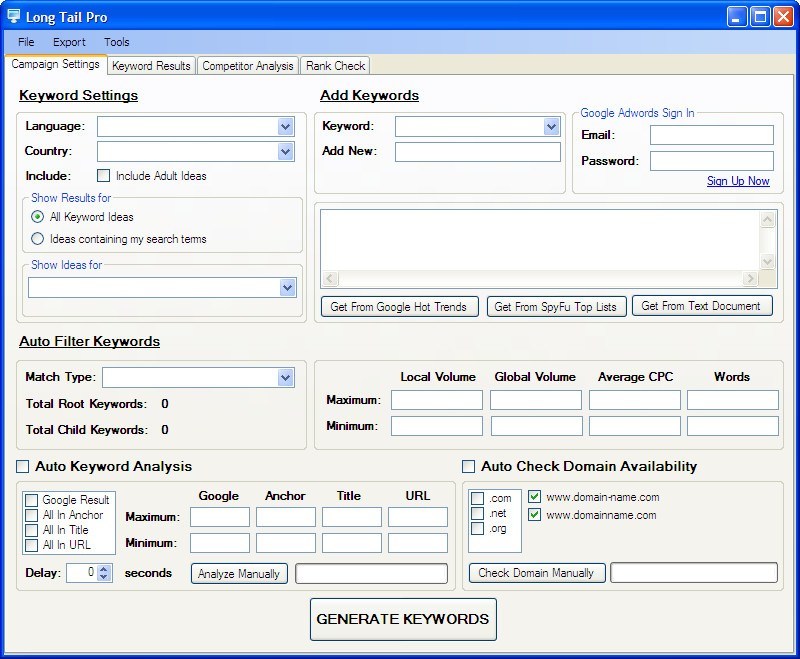The height and width of the screenshot is (659, 800).
Task: Click keyword list scroll right arrow
Action: pos(749,278)
